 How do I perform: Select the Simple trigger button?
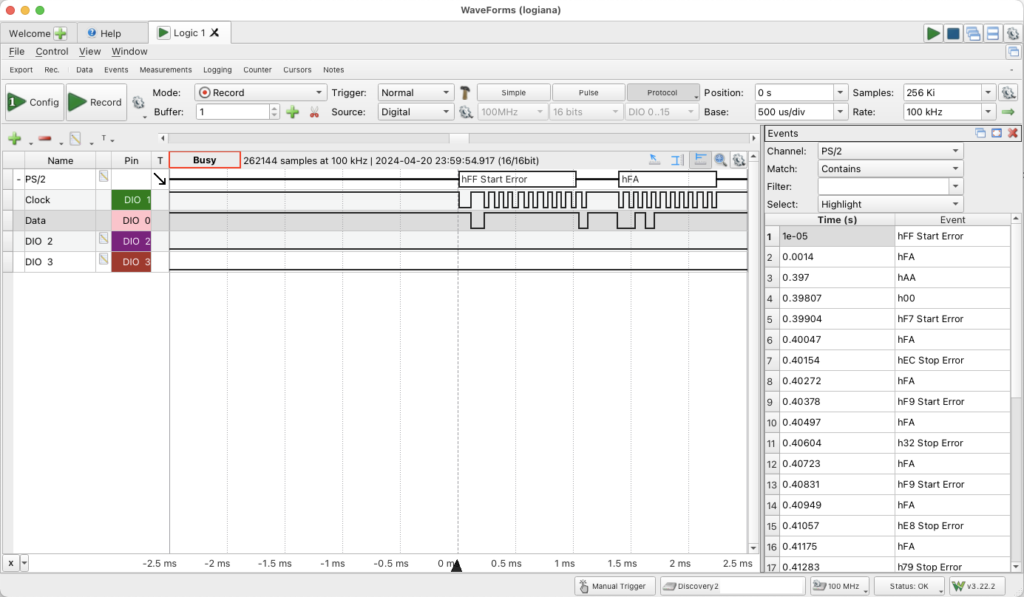pyautogui.click(x=513, y=93)
